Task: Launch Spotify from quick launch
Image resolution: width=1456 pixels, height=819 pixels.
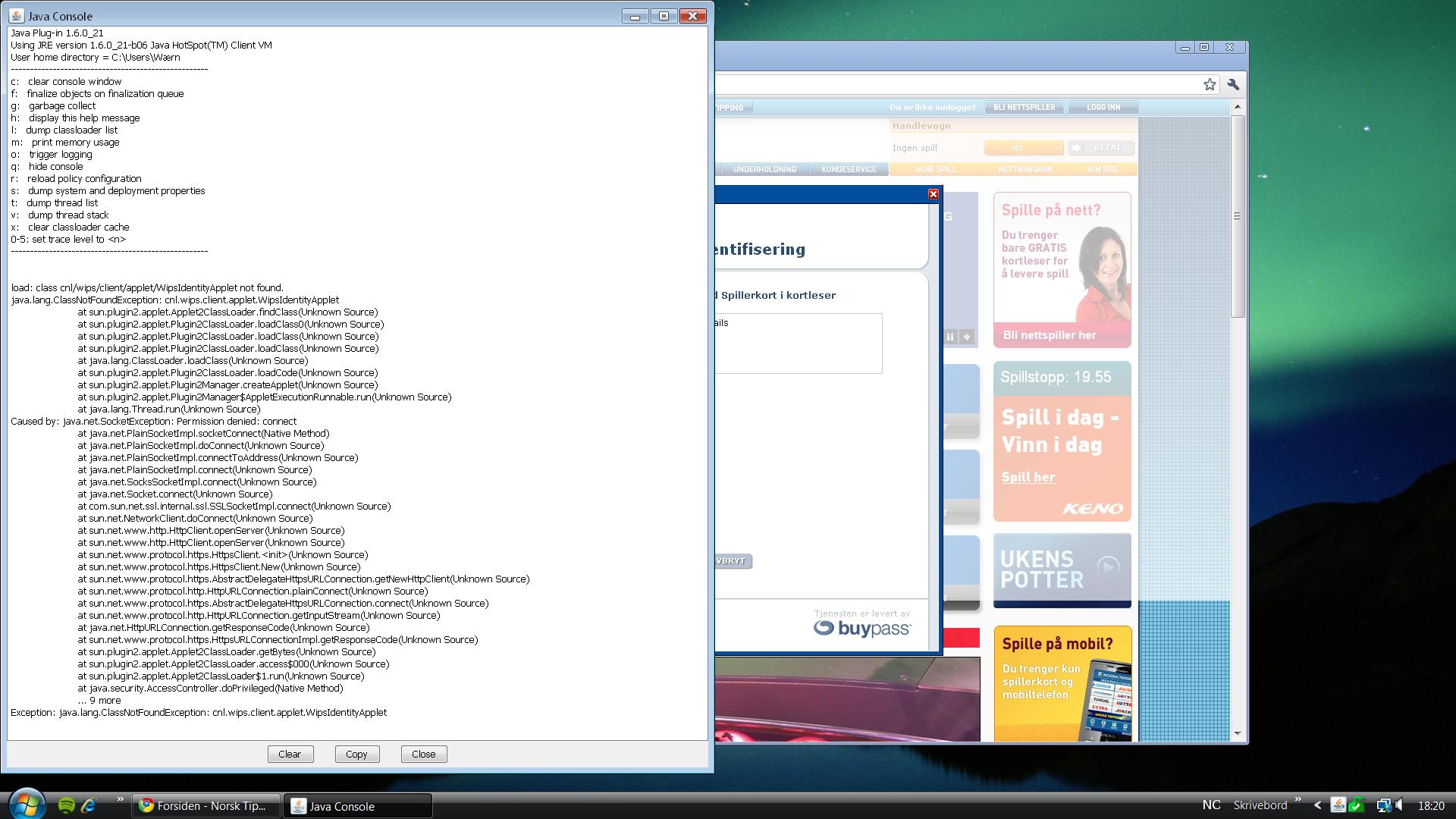Action: pyautogui.click(x=66, y=805)
